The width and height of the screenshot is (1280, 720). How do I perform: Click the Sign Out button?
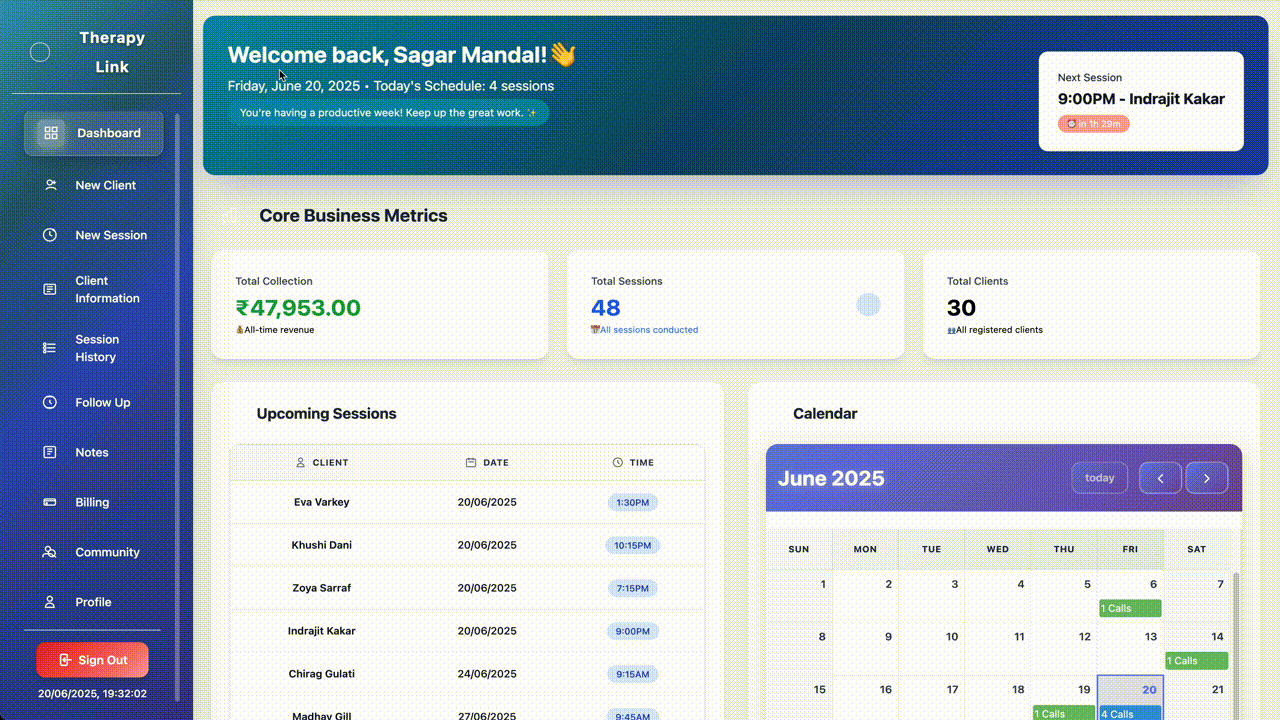click(92, 660)
